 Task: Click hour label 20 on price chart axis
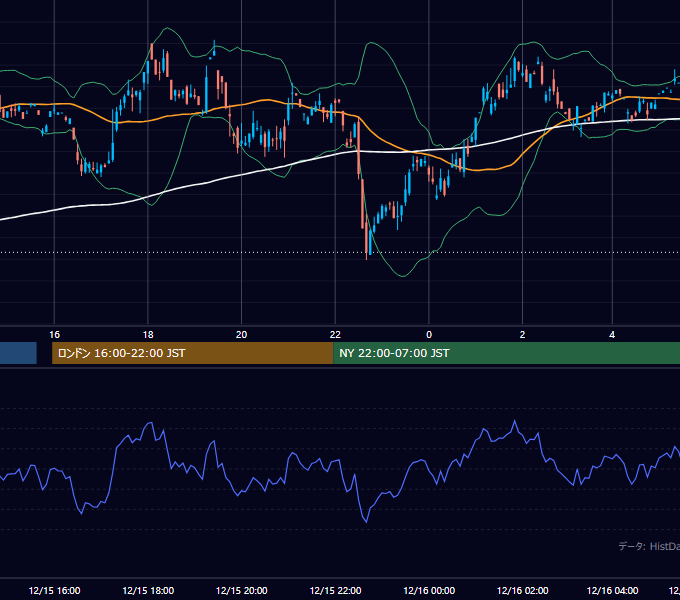pyautogui.click(x=242, y=335)
